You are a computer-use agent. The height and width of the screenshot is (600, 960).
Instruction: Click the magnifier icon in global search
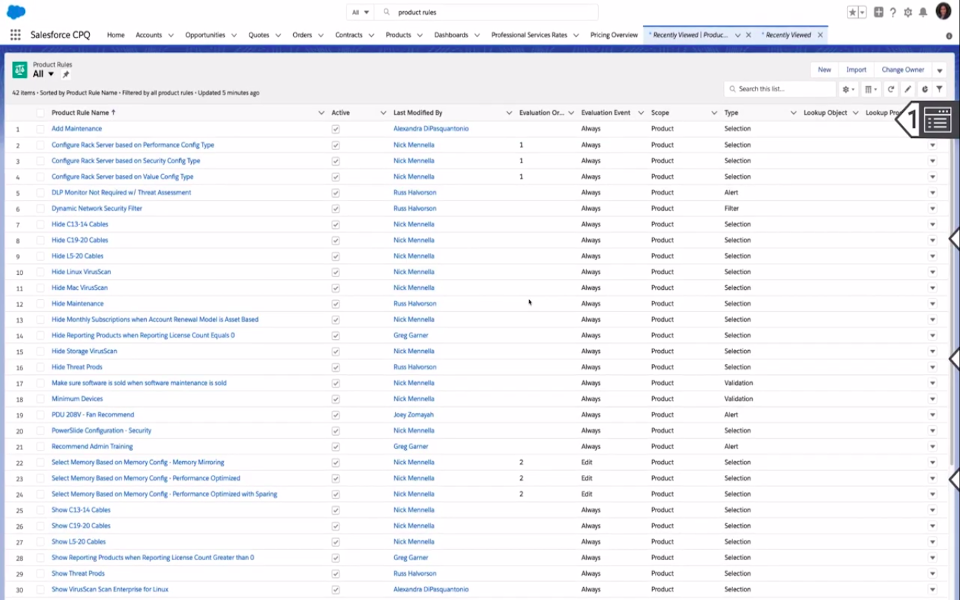coord(386,12)
